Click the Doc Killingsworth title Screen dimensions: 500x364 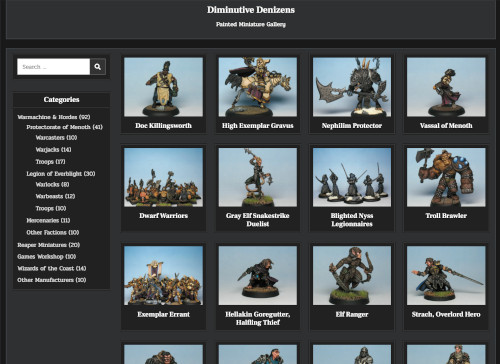click(163, 126)
